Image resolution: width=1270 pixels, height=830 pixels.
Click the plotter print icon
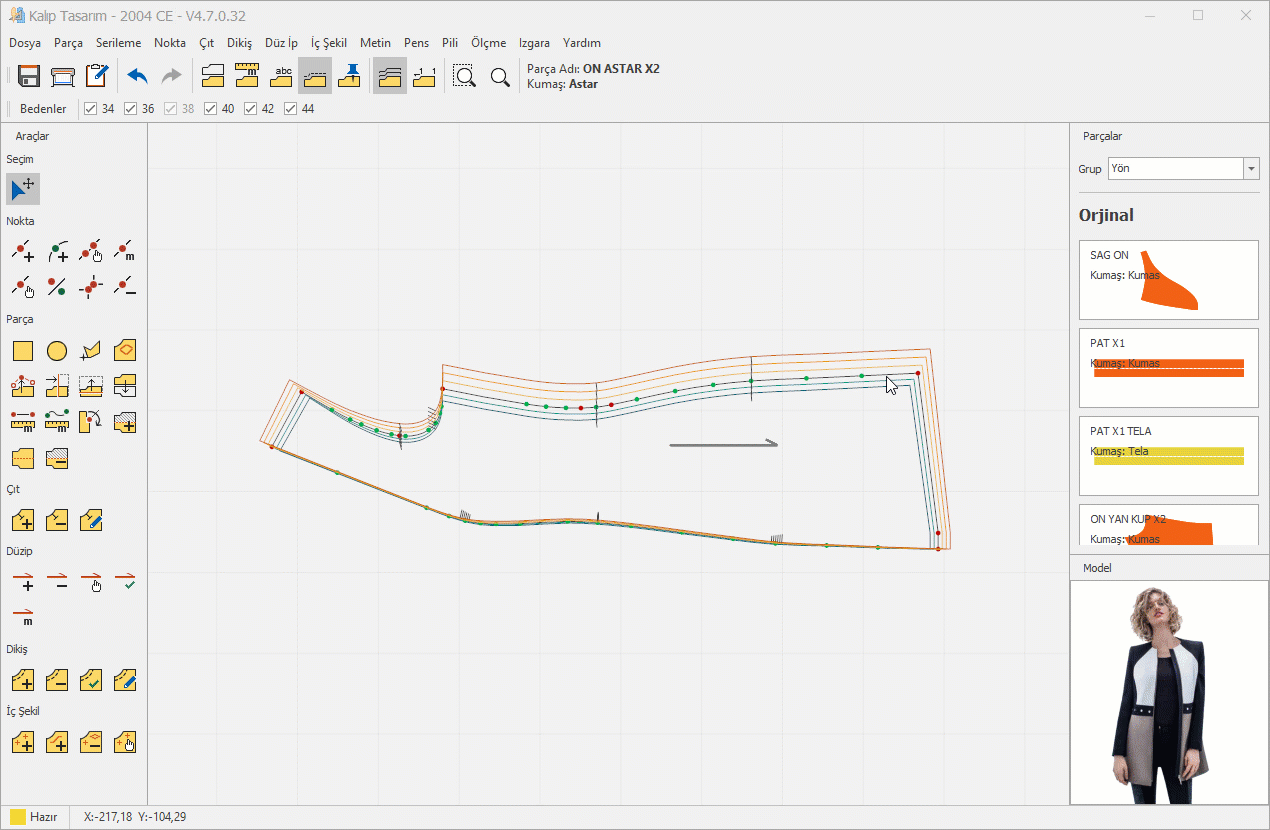coord(63,76)
